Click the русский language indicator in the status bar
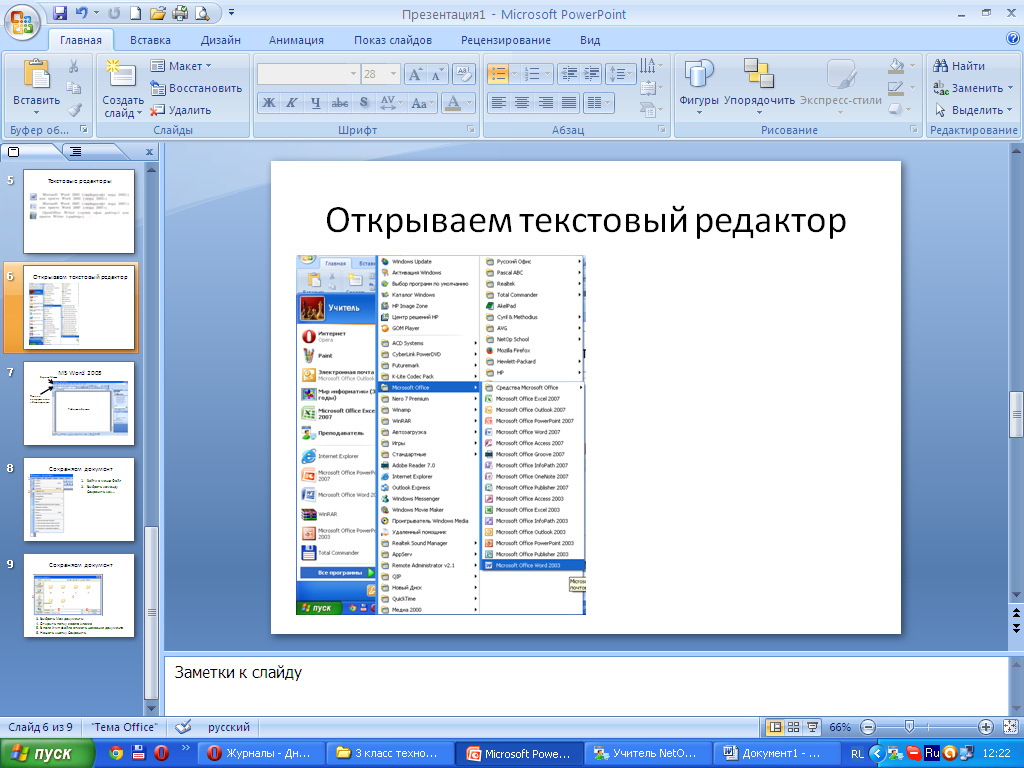The width and height of the screenshot is (1024, 768). (x=229, y=727)
